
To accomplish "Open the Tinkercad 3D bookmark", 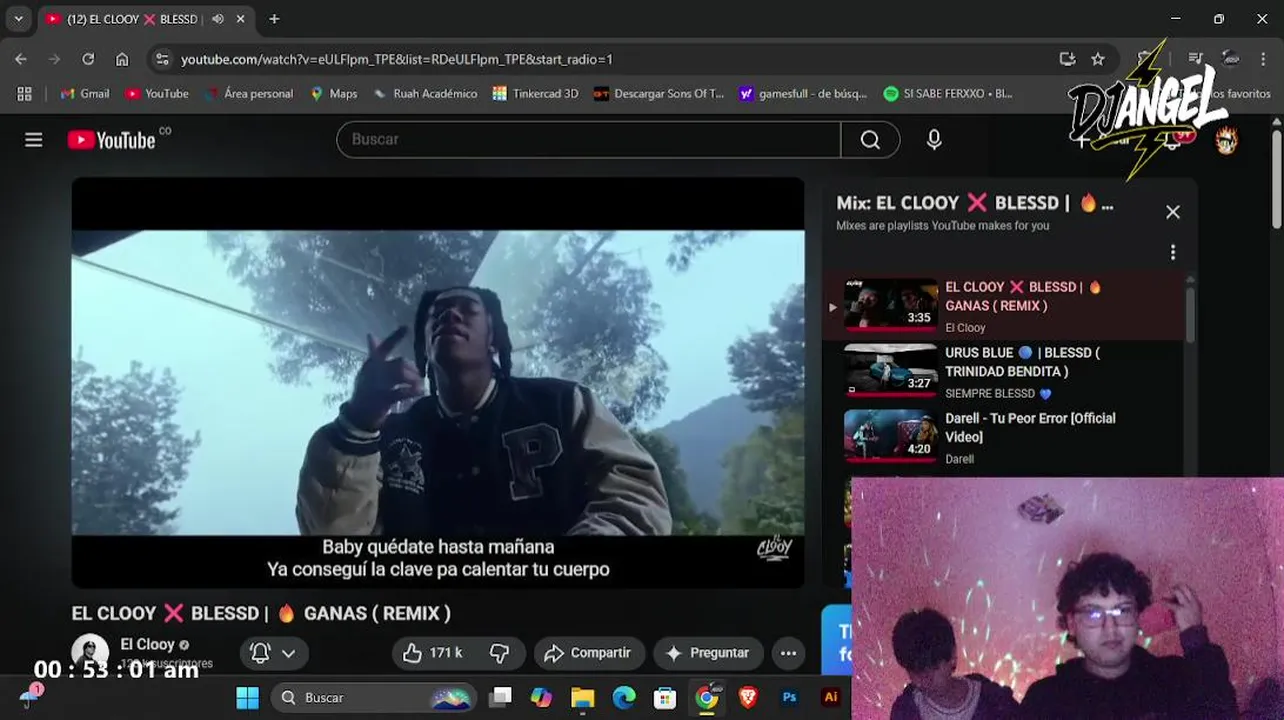I will 535,93.
